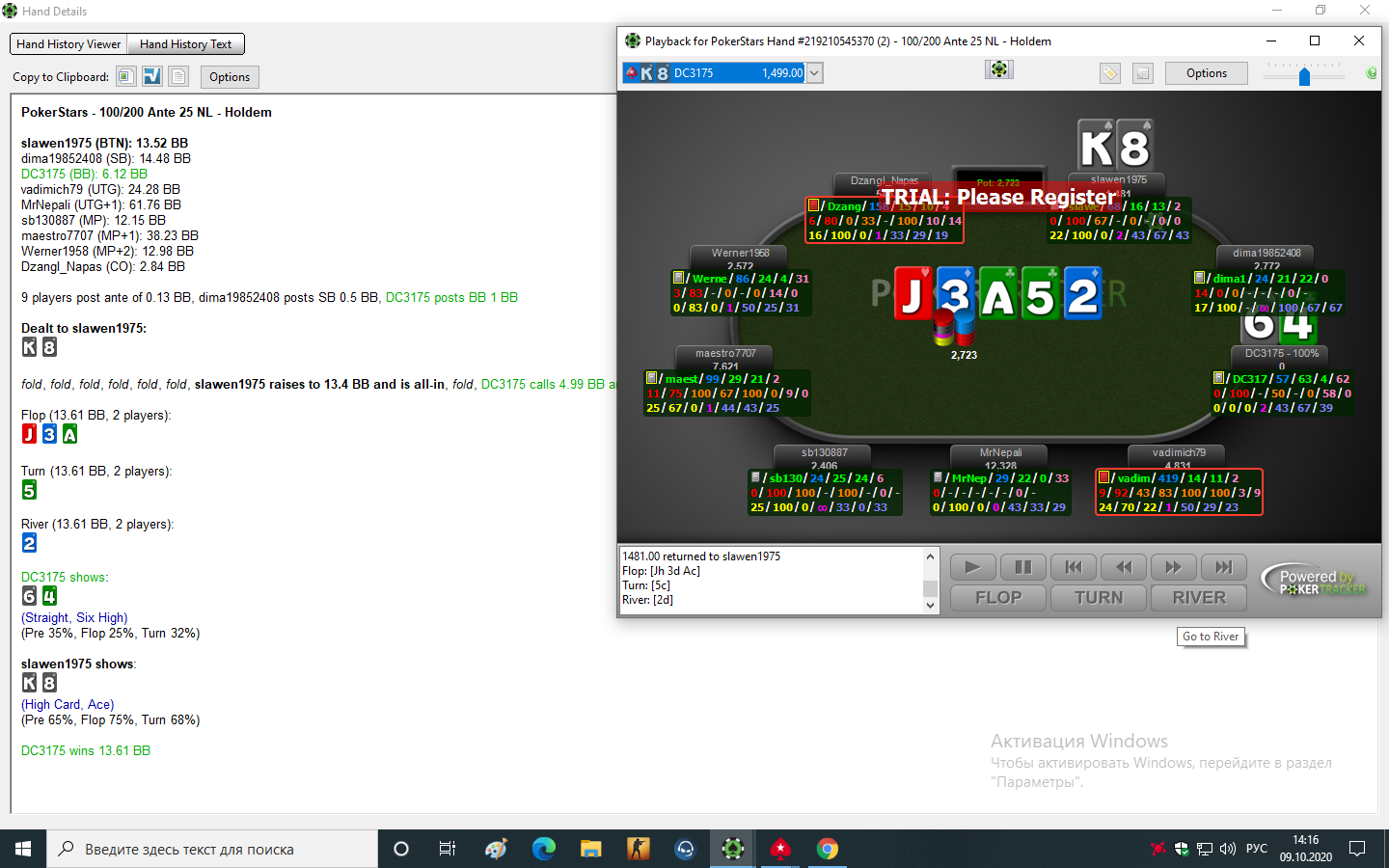Click note icon on MrNepali HUD
This screenshot has width=1389, height=868.
click(x=938, y=477)
